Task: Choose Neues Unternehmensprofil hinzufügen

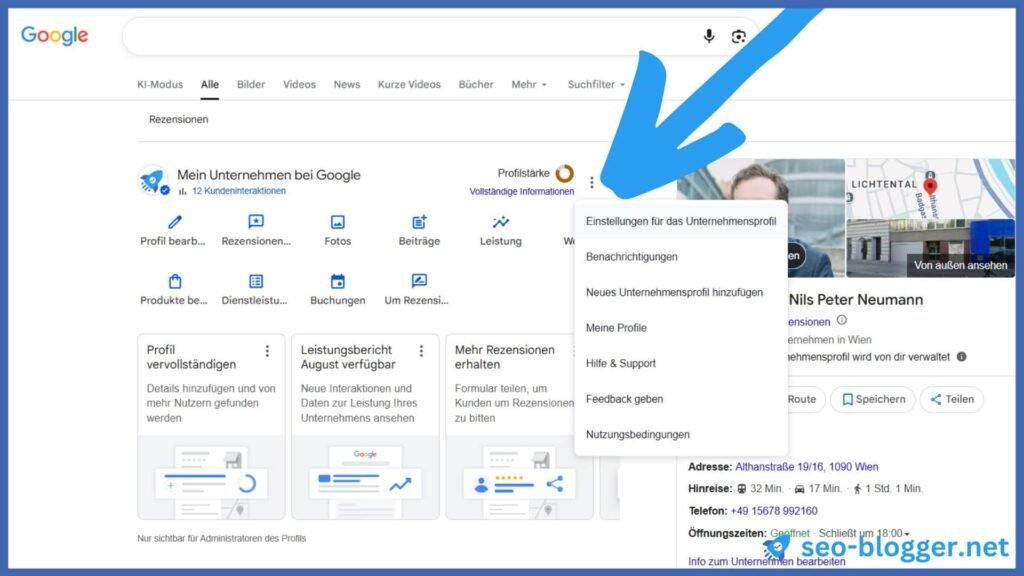Action: tap(681, 293)
